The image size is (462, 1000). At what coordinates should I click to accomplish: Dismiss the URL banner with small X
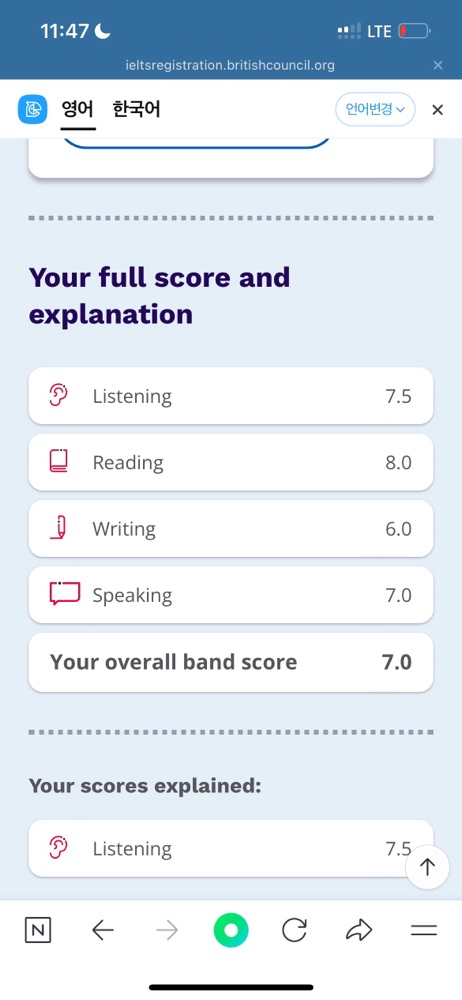pos(438,65)
